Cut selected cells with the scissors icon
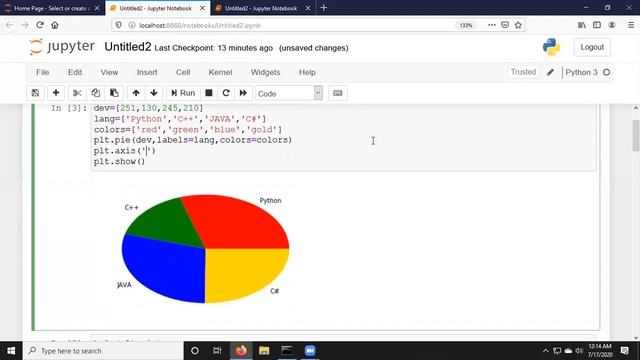This screenshot has height=360, width=640. tap(77, 93)
